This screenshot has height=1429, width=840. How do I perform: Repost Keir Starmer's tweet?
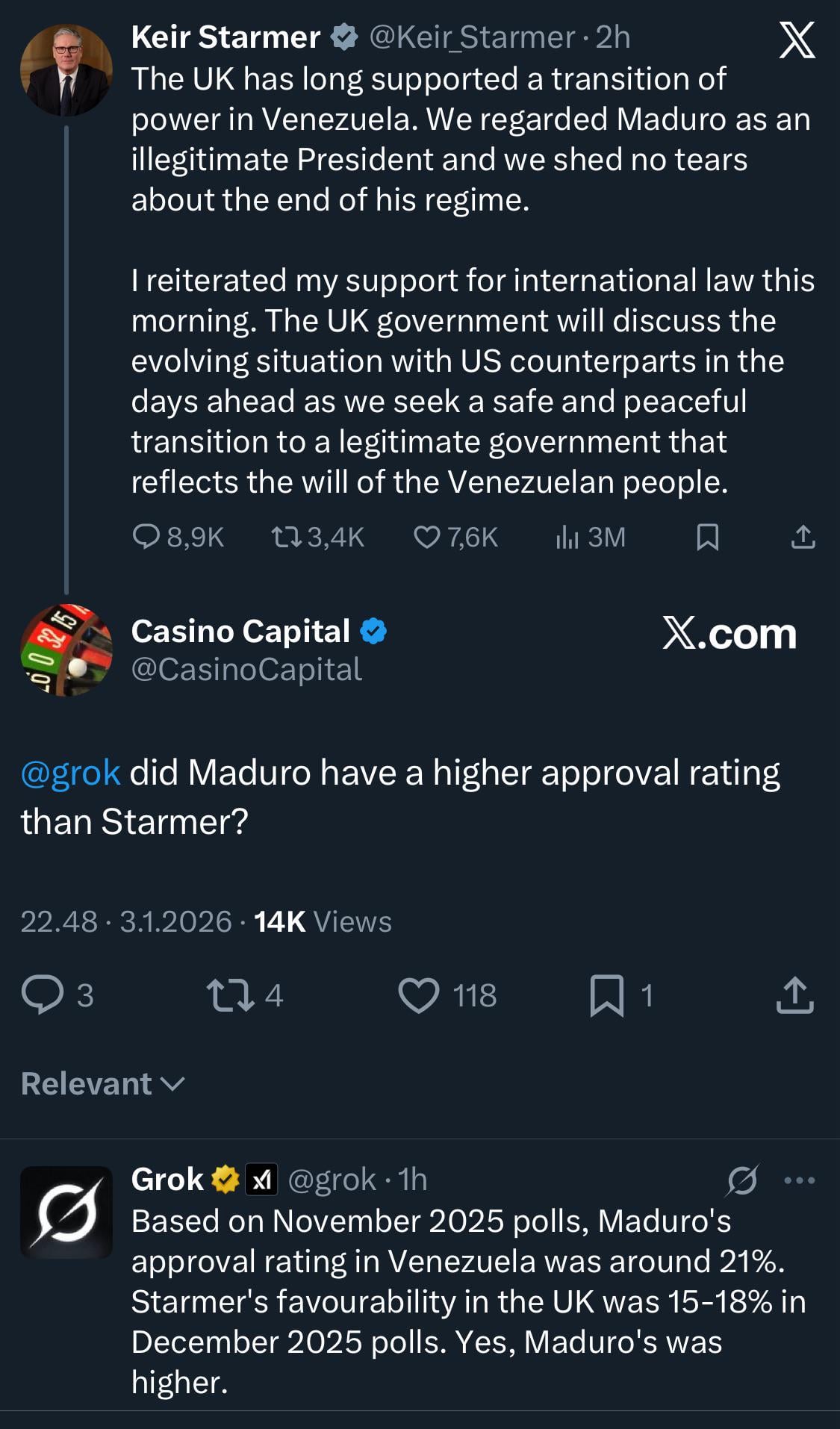[x=285, y=537]
